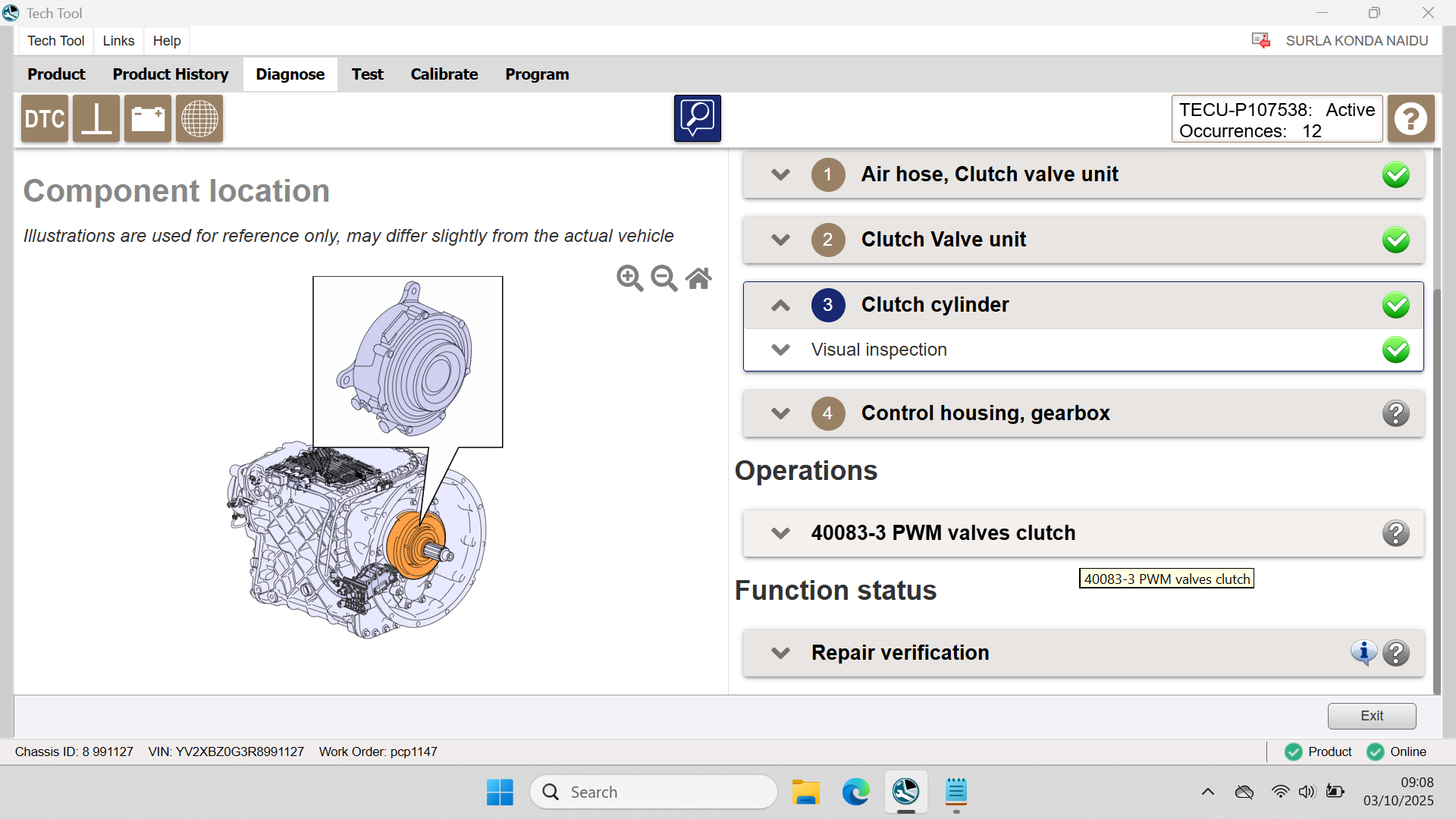The height and width of the screenshot is (819, 1456).
Task: Open the battery toolbar icon
Action: coord(148,119)
